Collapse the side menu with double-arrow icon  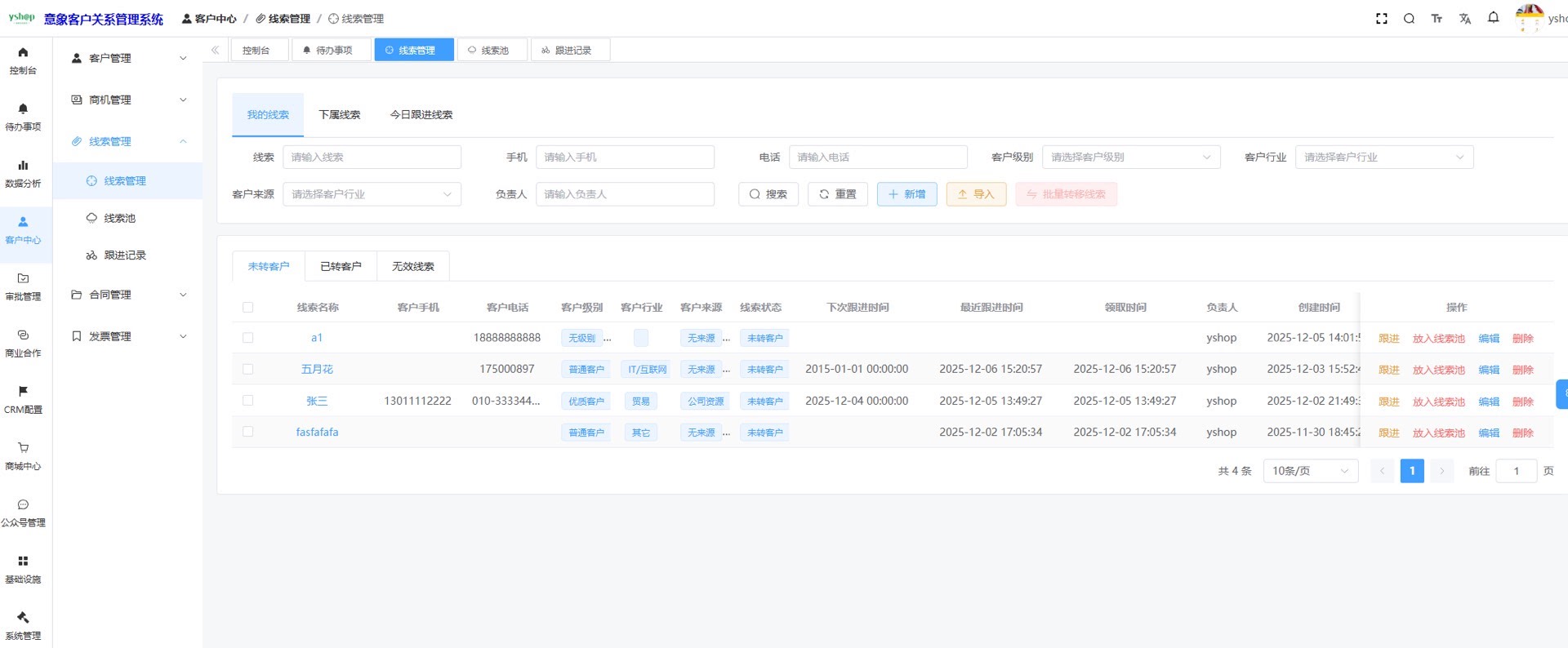(x=215, y=50)
